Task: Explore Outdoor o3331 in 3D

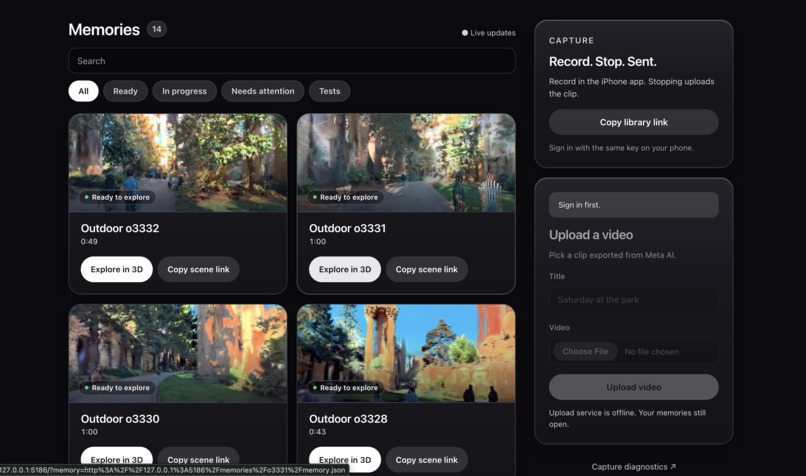Action: coord(345,269)
